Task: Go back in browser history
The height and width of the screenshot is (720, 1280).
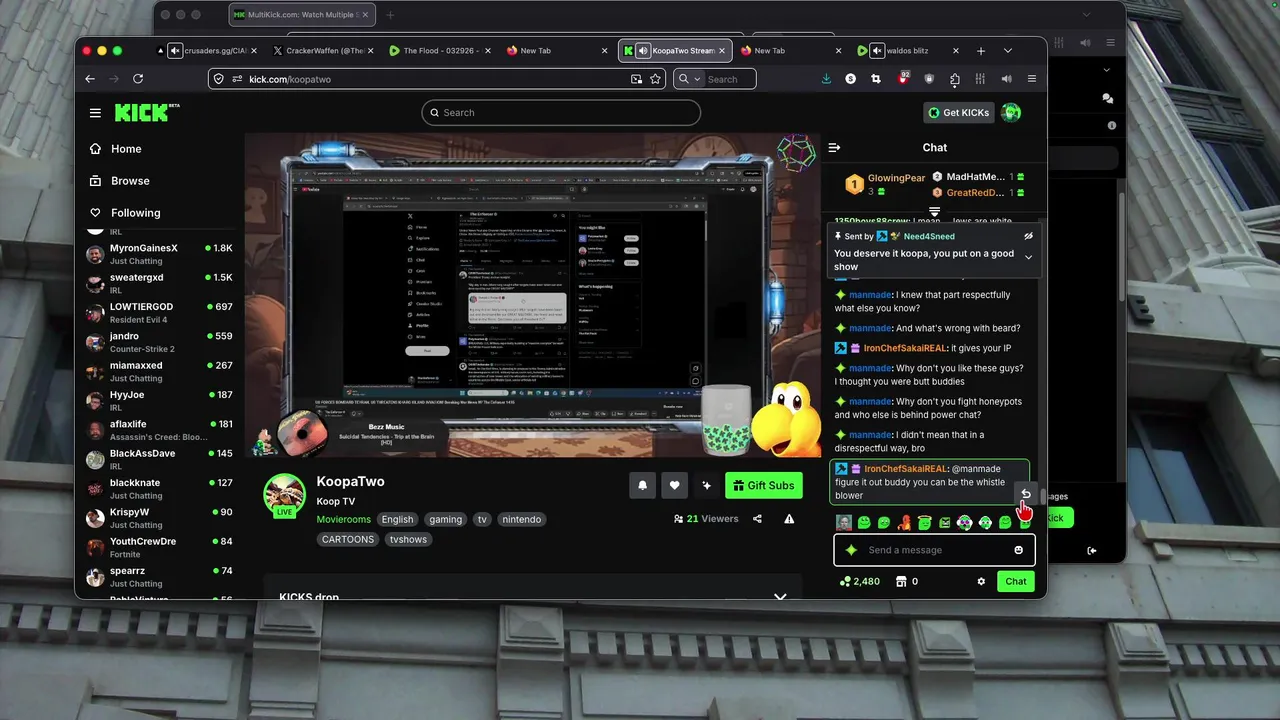Action: coord(90,79)
